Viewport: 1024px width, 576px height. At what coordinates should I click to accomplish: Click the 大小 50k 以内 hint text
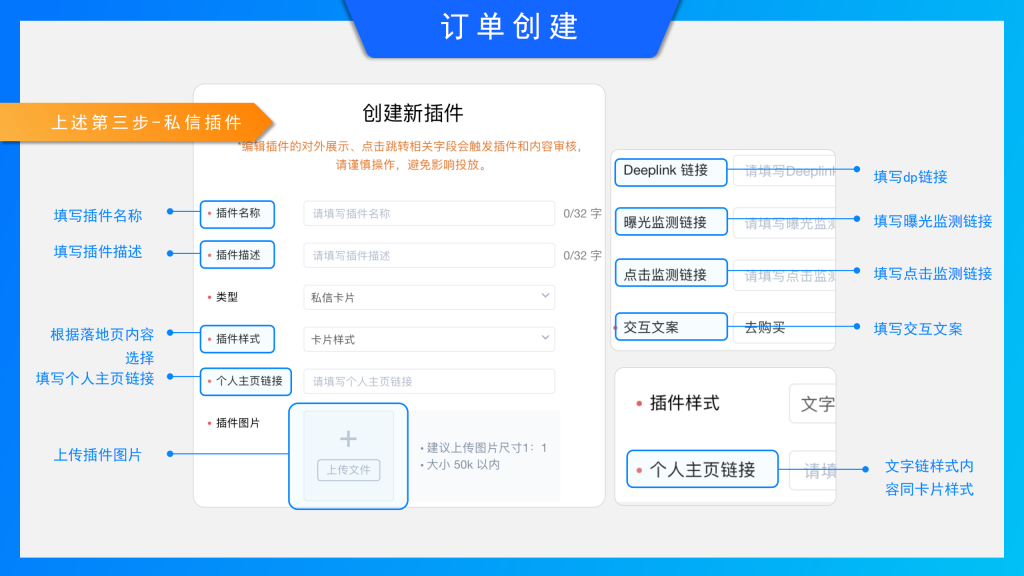tap(463, 465)
